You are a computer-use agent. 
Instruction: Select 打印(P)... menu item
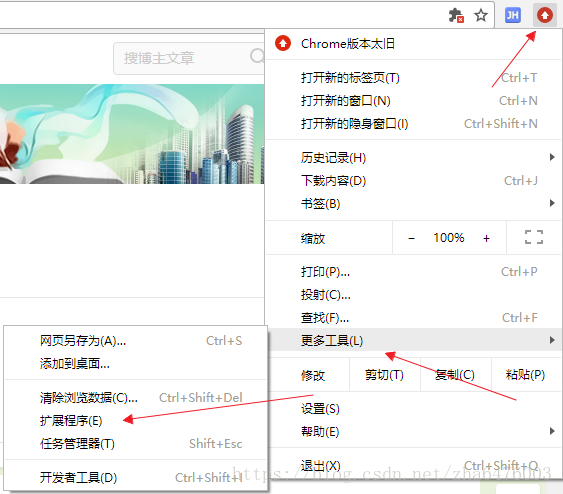(413, 272)
